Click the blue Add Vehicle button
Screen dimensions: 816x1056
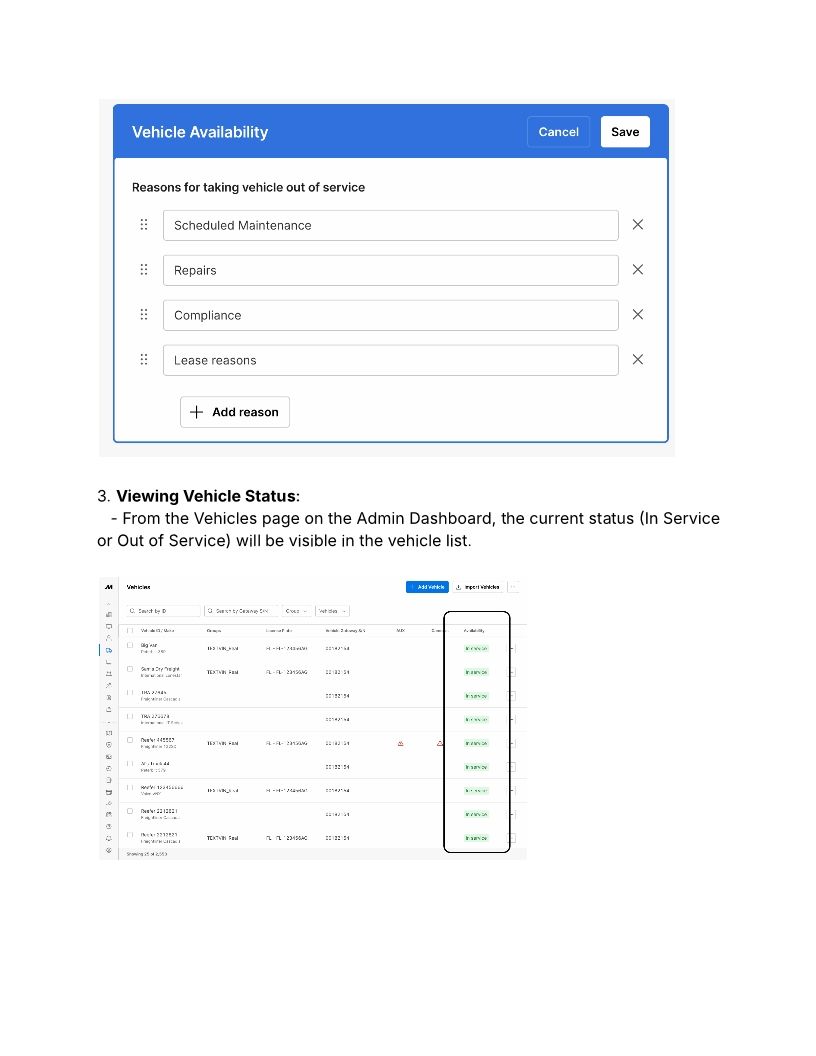coord(427,588)
